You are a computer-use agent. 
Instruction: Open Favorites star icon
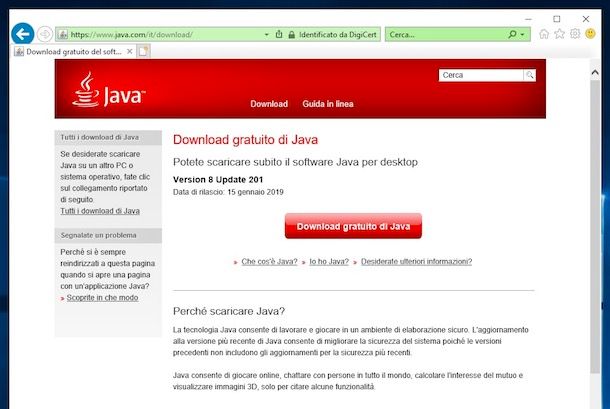(x=559, y=34)
